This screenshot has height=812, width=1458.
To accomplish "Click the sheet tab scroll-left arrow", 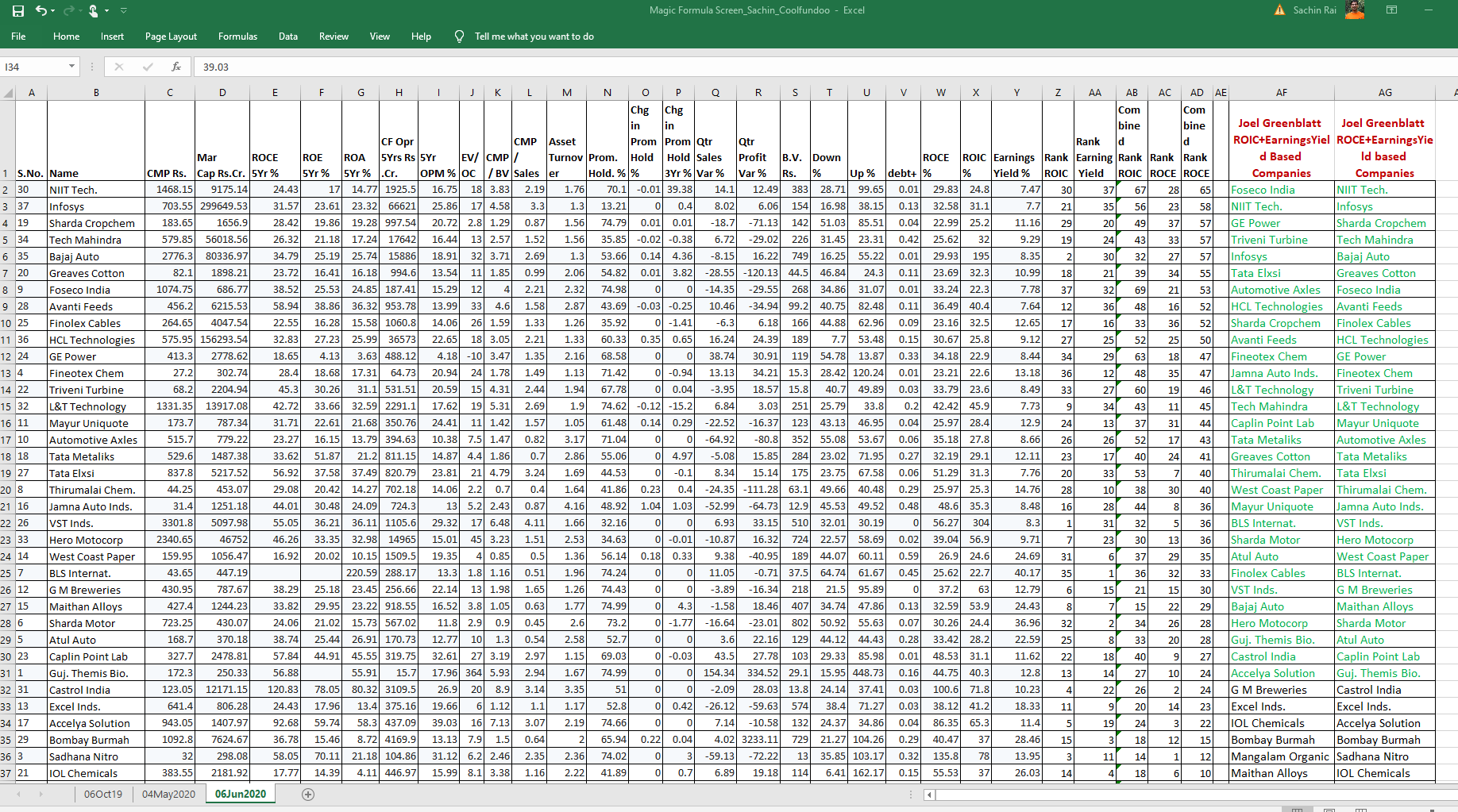I will tap(17, 794).
